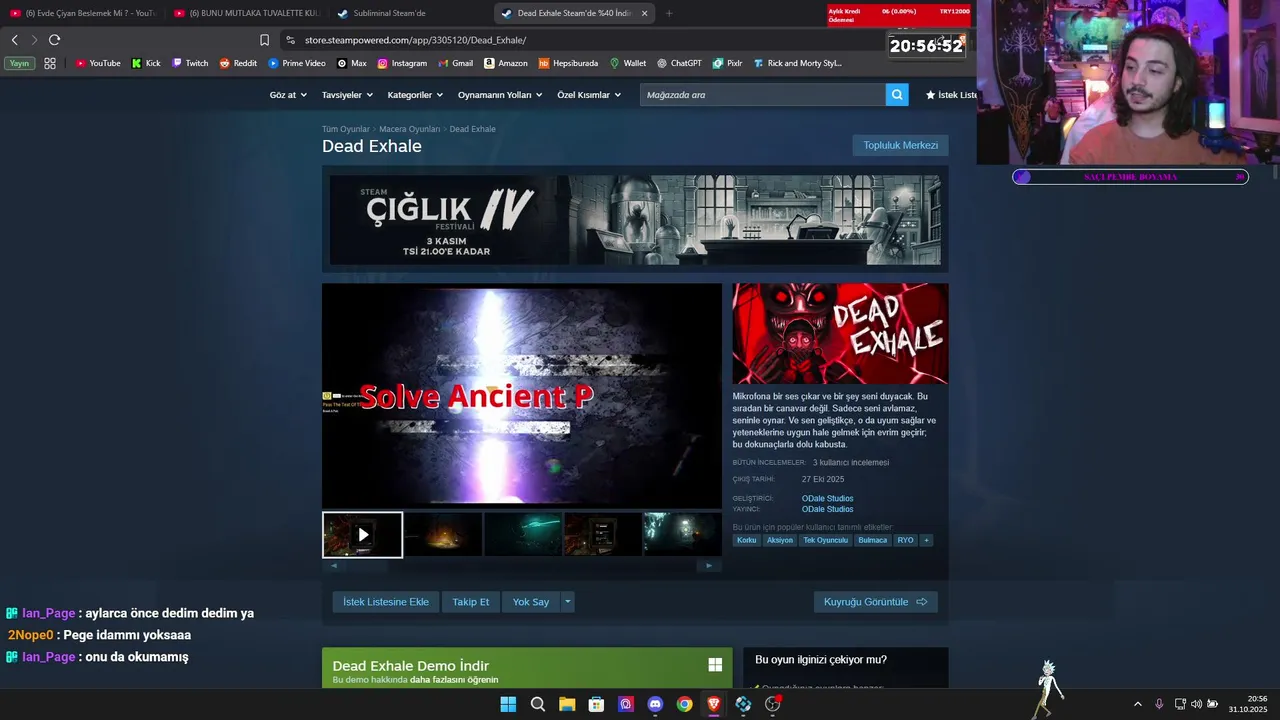Expand the Kategoriler dropdown menu
1280x720 pixels.
(415, 95)
